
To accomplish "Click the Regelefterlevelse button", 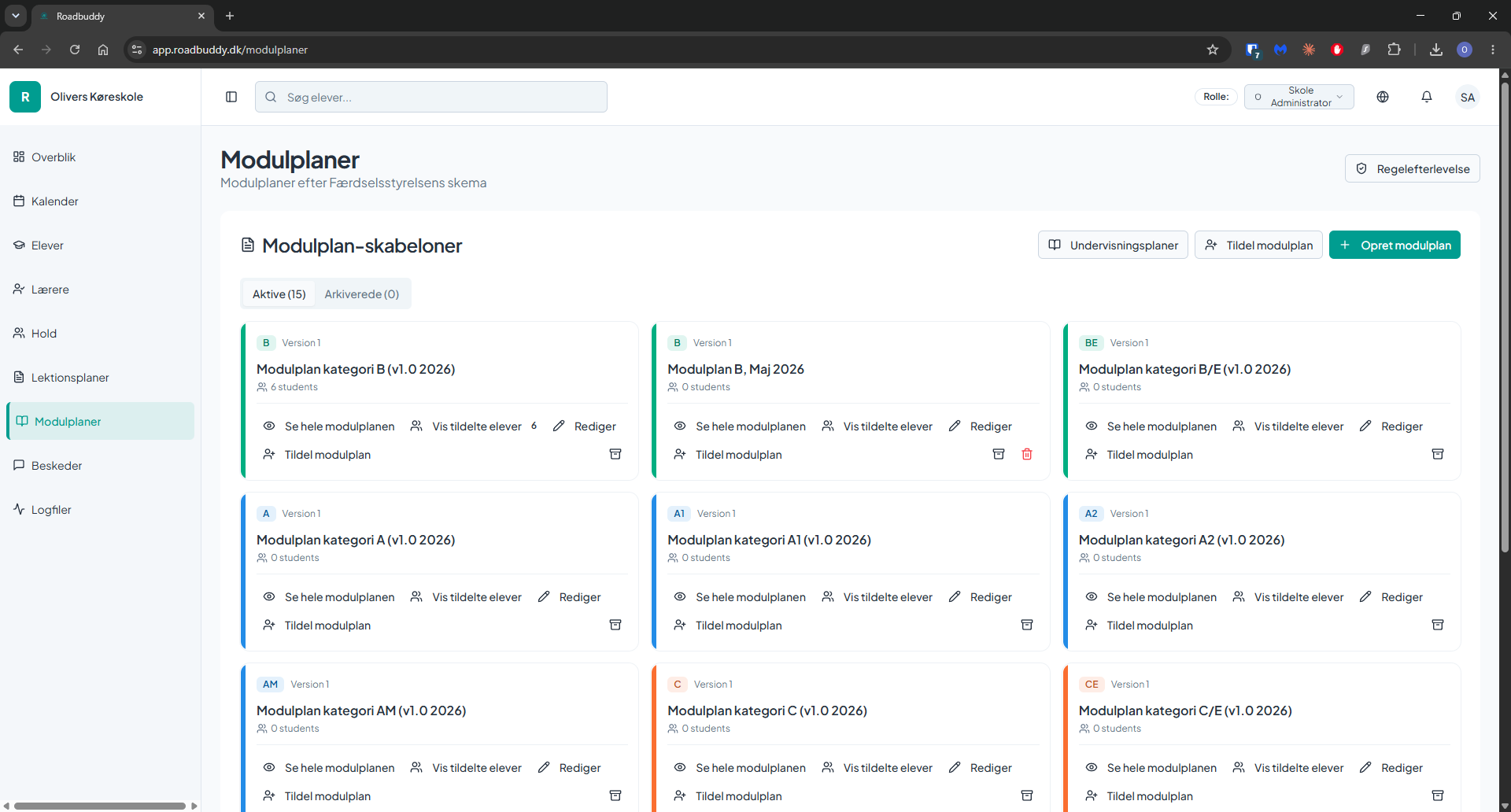I will pos(1413,168).
